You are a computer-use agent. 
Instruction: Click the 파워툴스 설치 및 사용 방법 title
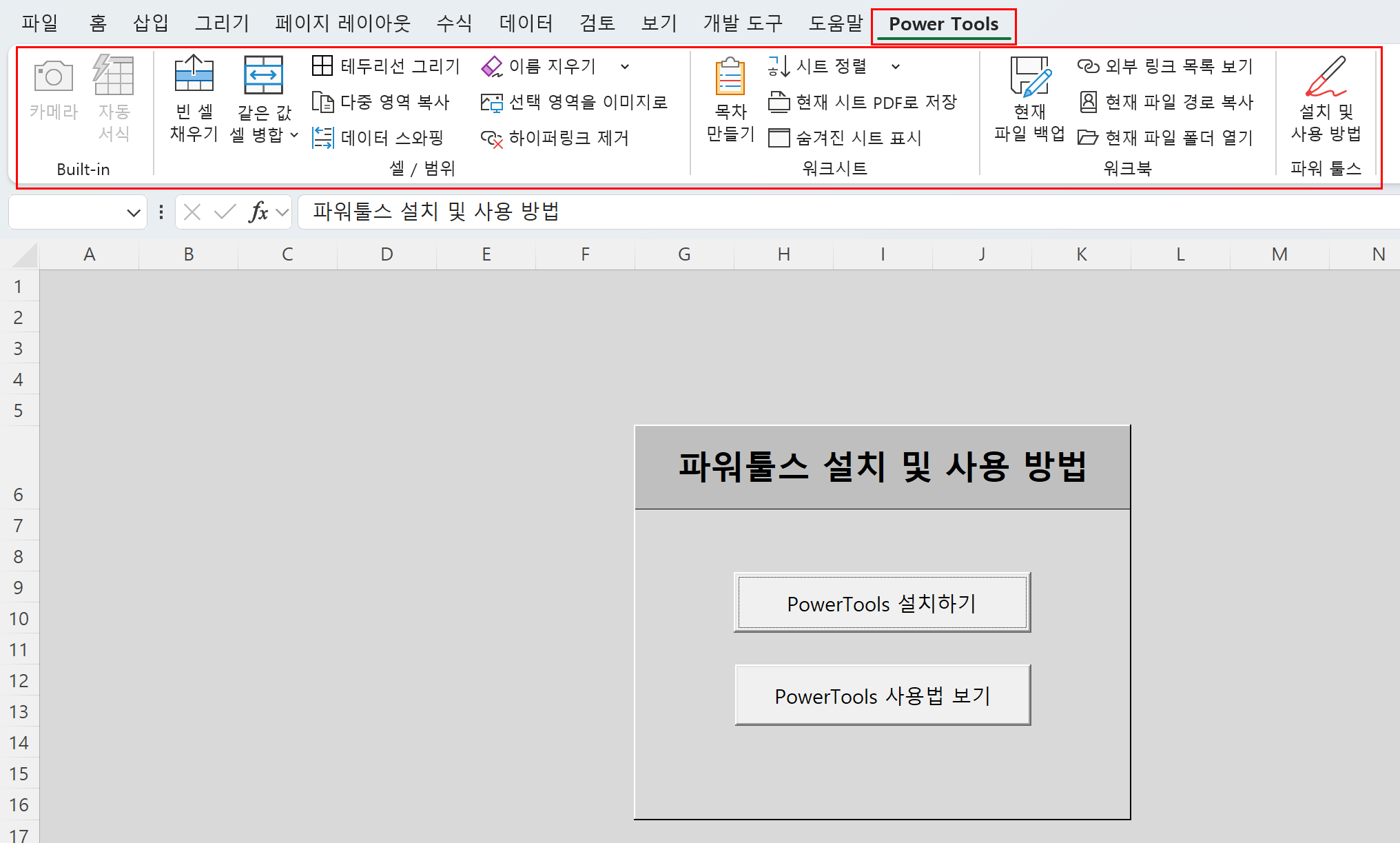coord(882,467)
